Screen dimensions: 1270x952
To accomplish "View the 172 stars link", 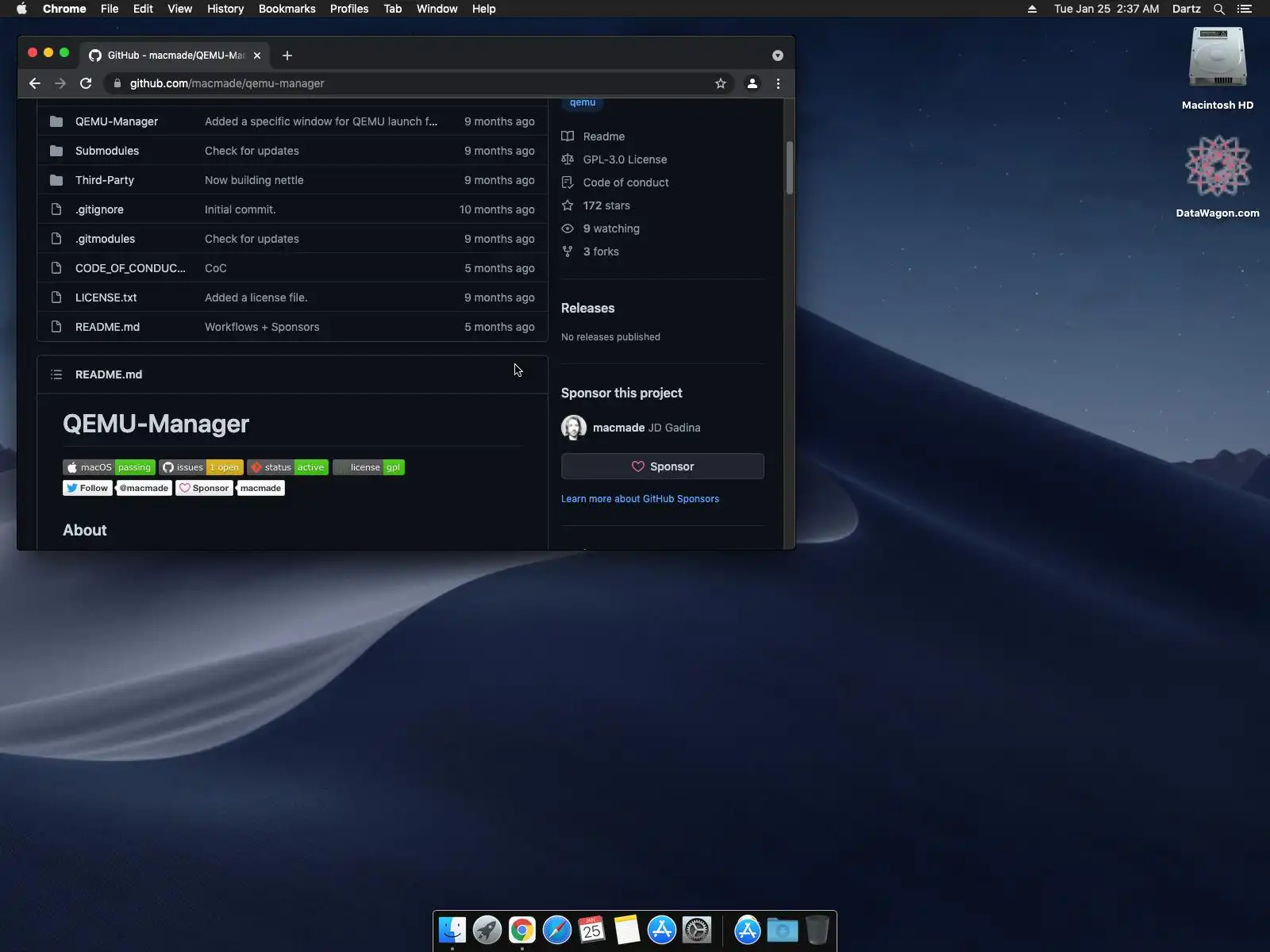I will click(606, 205).
